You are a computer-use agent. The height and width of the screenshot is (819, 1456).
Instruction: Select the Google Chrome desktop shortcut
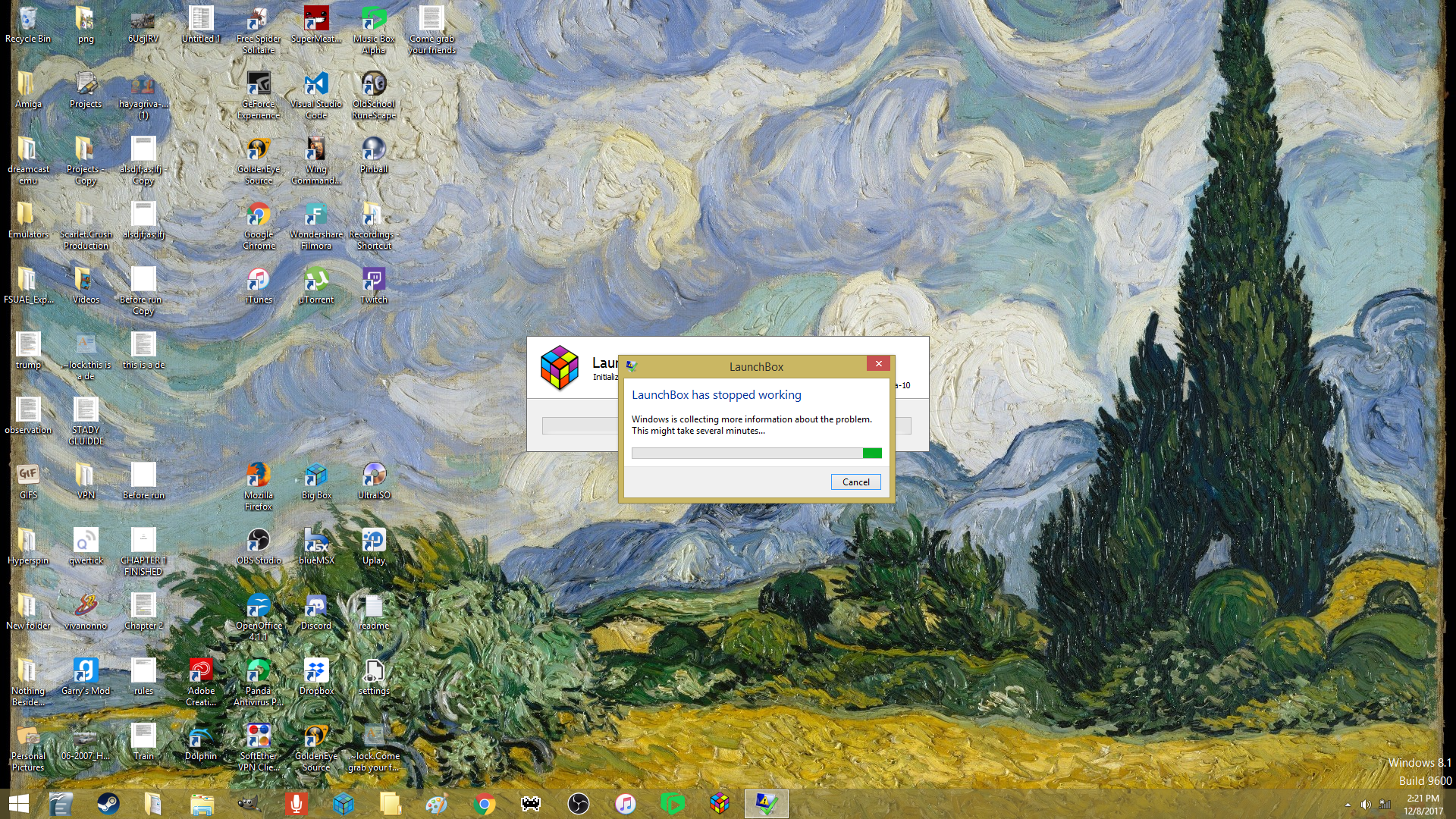259,225
